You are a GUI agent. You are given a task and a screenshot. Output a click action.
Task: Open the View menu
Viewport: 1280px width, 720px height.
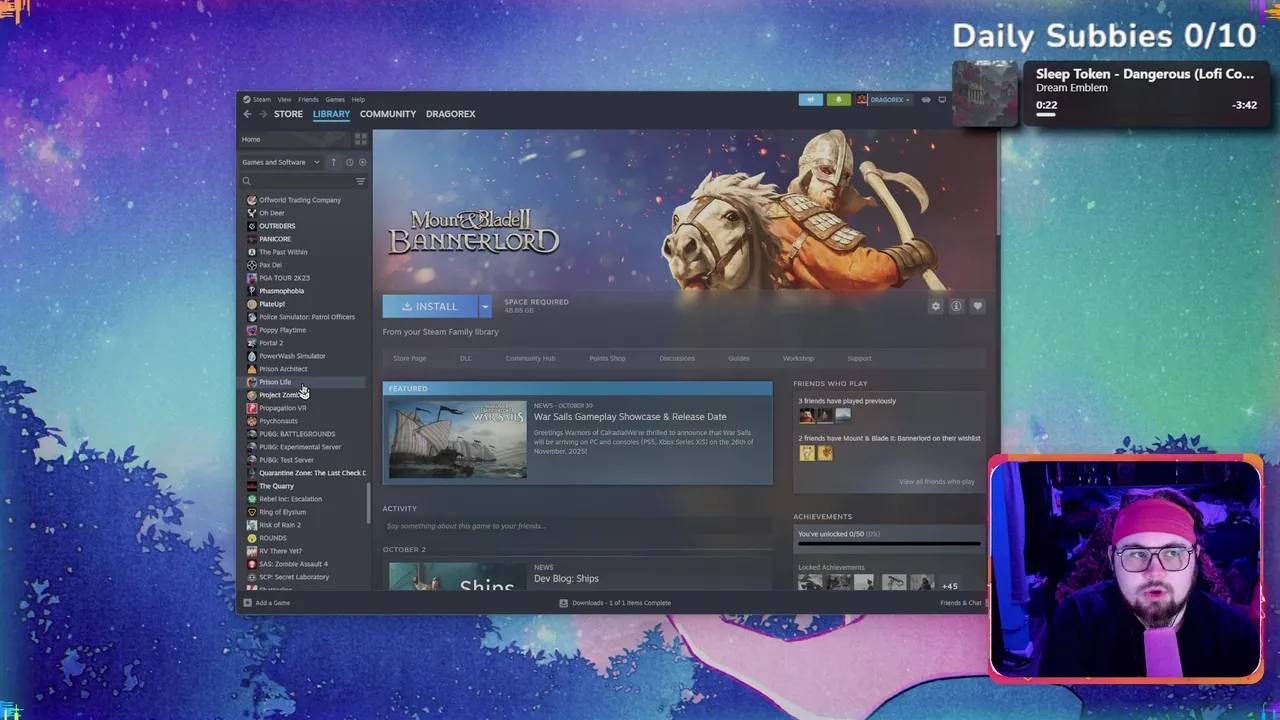285,99
